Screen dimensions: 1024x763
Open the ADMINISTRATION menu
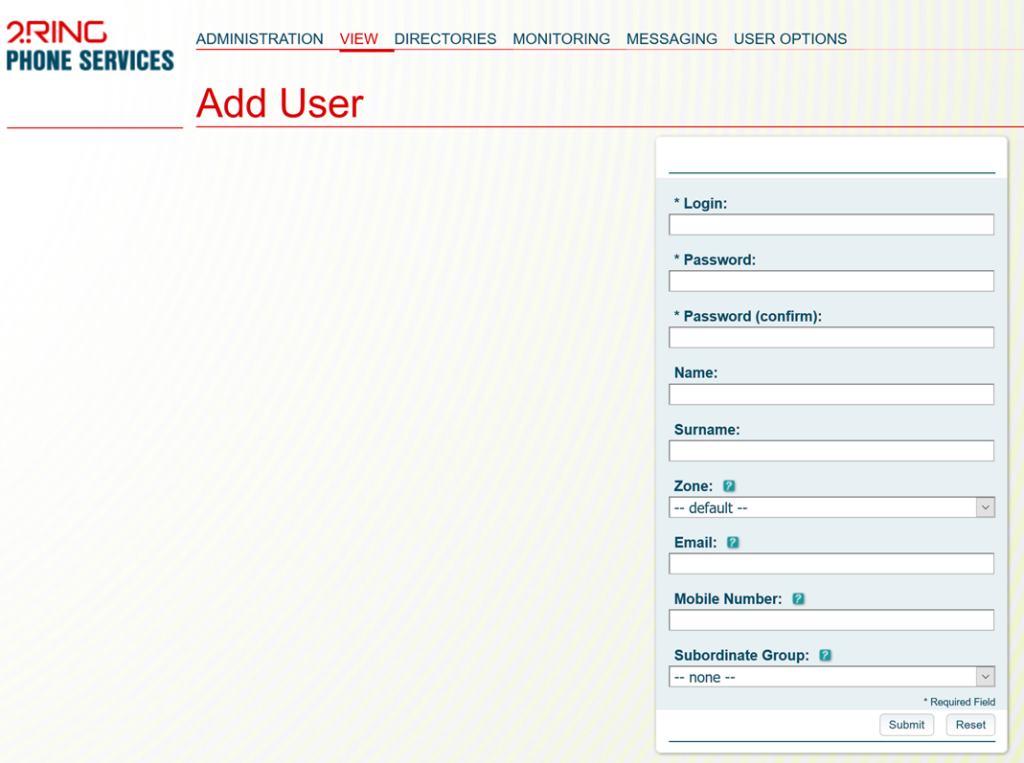pyautogui.click(x=259, y=39)
